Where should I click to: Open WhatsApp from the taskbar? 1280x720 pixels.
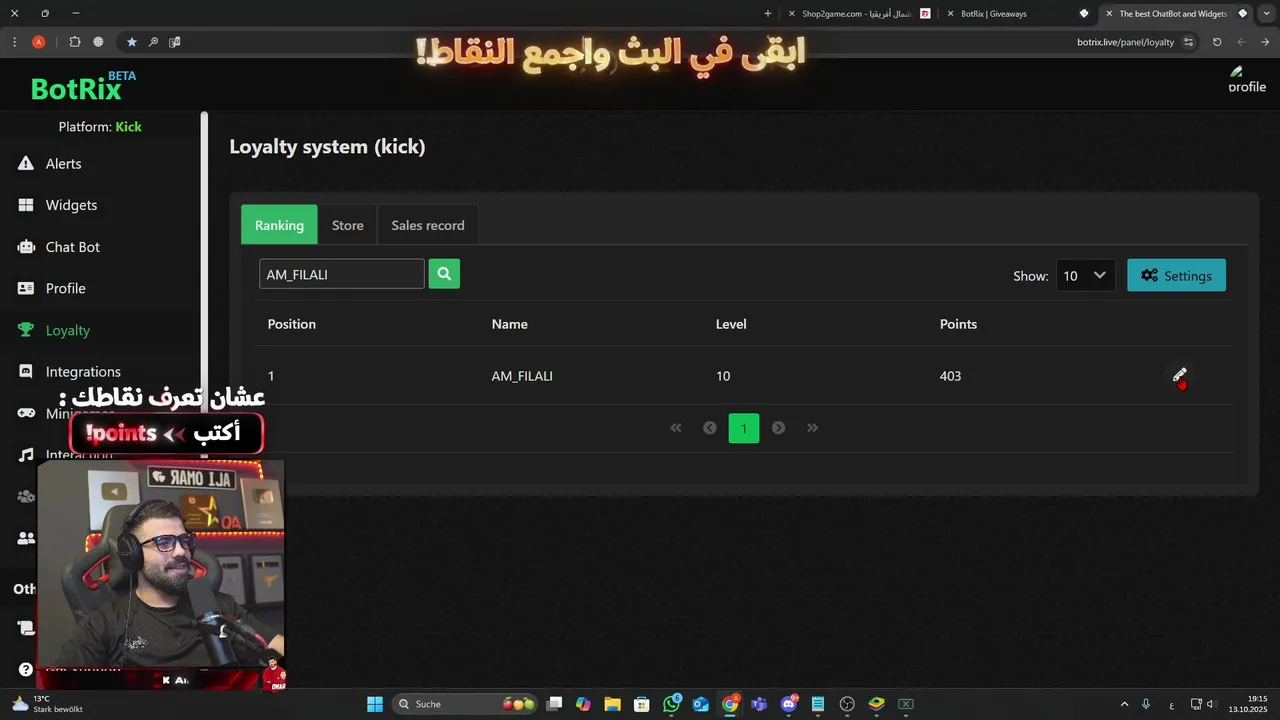coord(672,704)
